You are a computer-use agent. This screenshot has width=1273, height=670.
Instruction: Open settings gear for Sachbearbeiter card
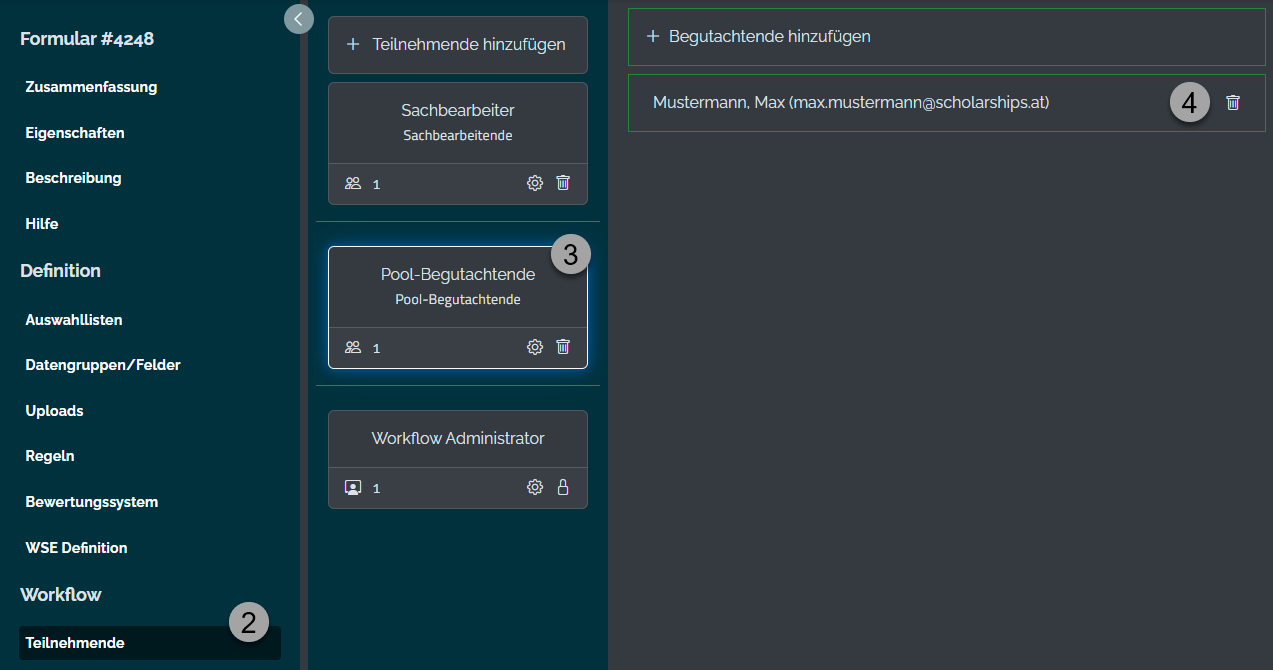535,183
